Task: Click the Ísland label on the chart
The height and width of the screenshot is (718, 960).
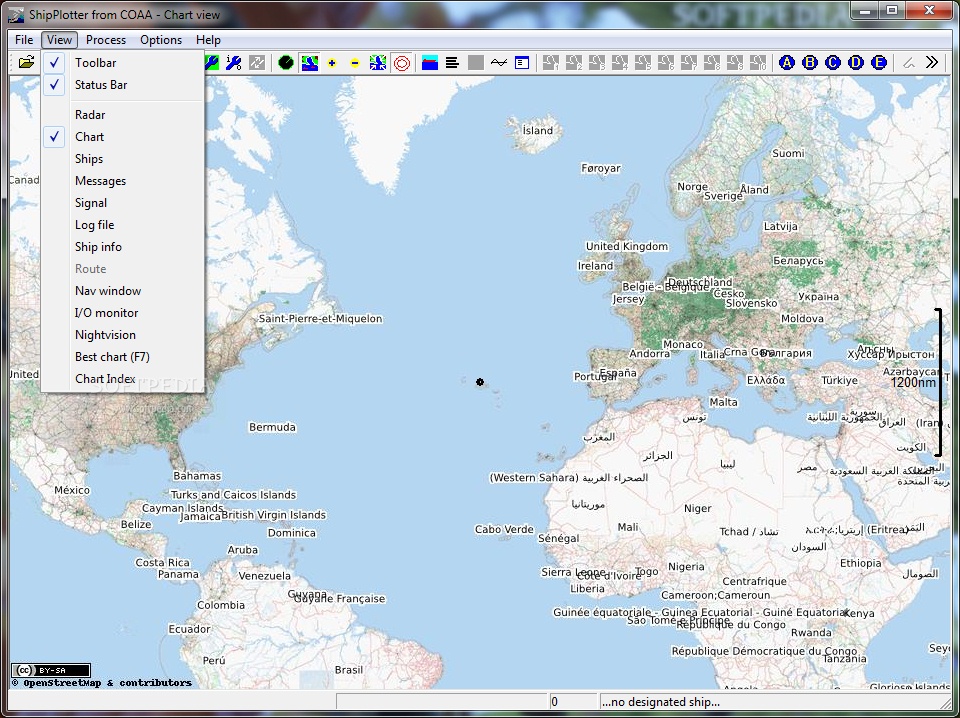Action: [x=538, y=130]
